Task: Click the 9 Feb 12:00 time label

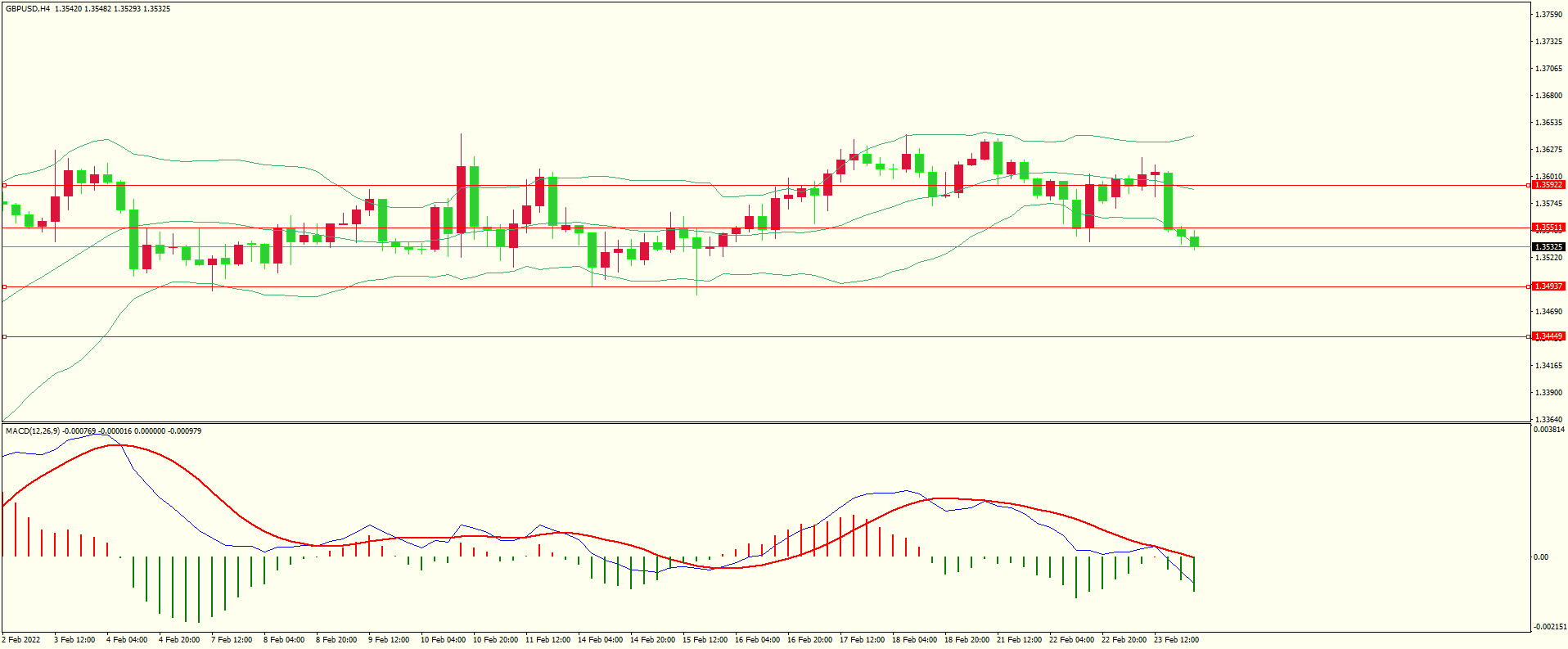Action: coord(389,640)
